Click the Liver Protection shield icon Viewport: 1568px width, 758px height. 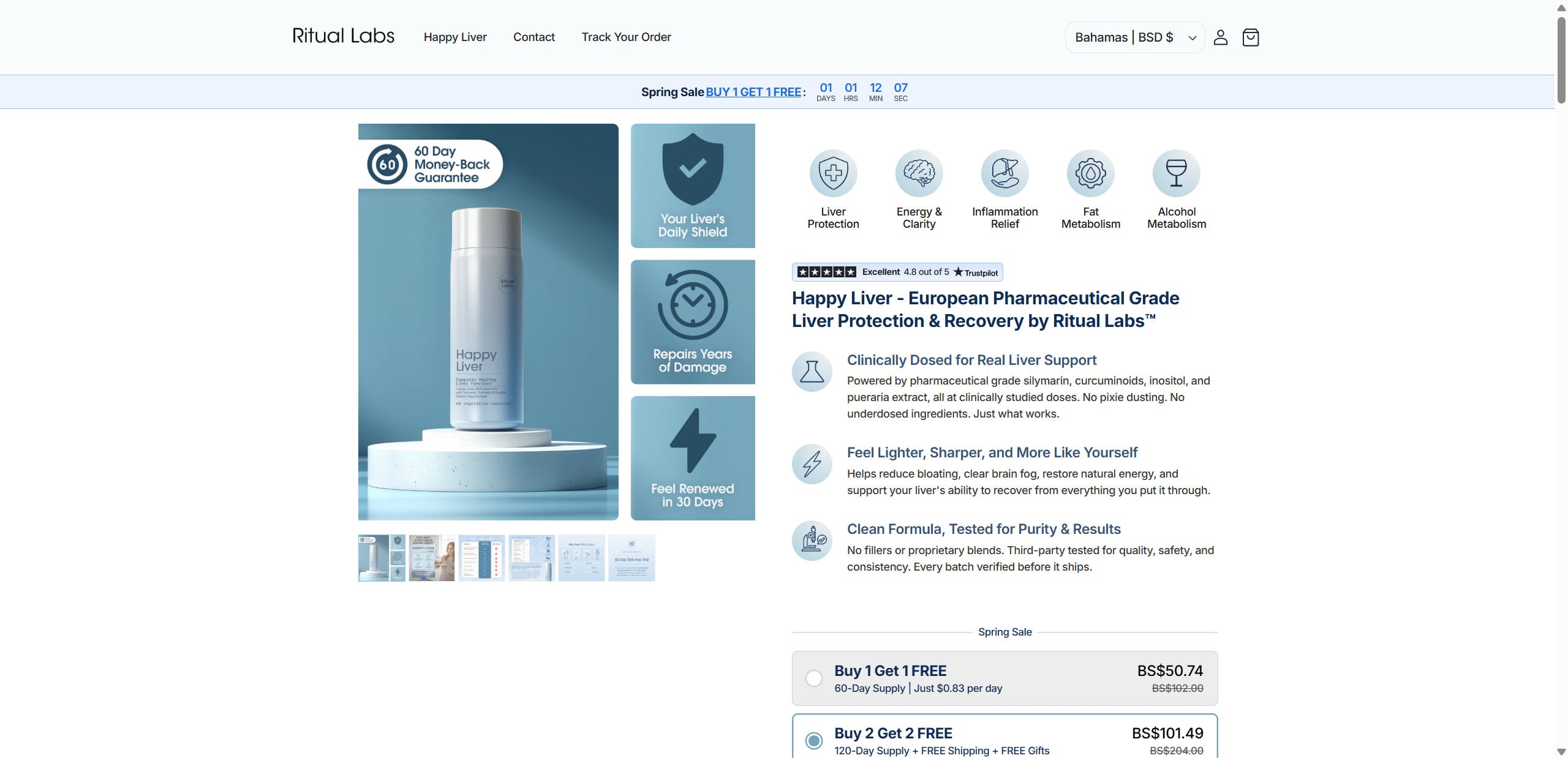833,173
